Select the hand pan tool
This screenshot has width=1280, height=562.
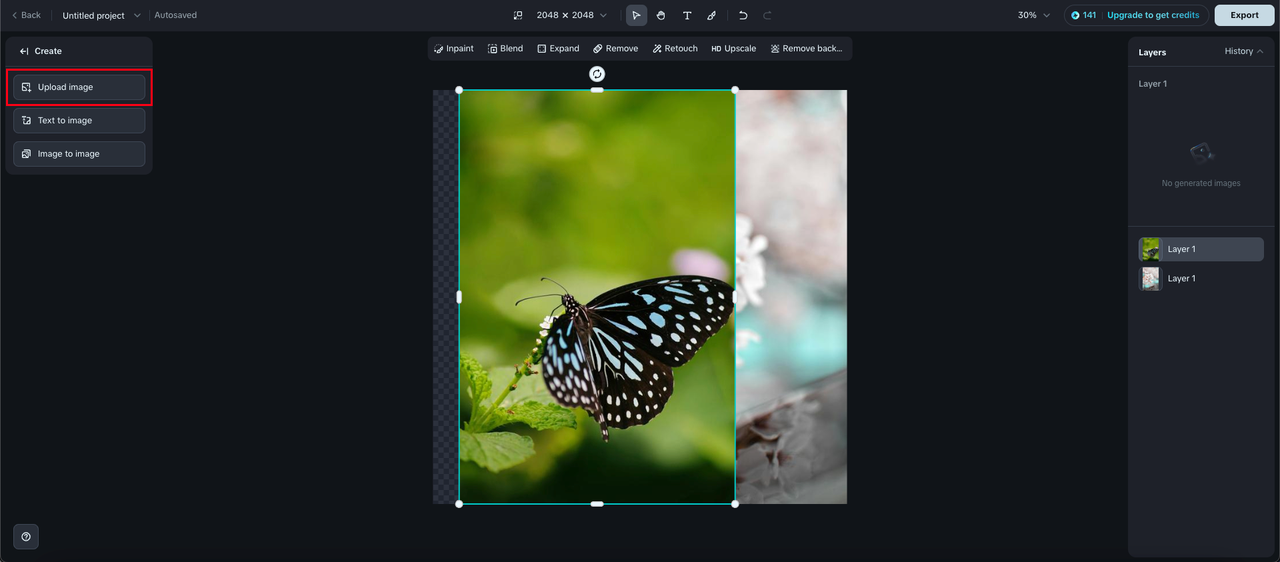tap(661, 15)
